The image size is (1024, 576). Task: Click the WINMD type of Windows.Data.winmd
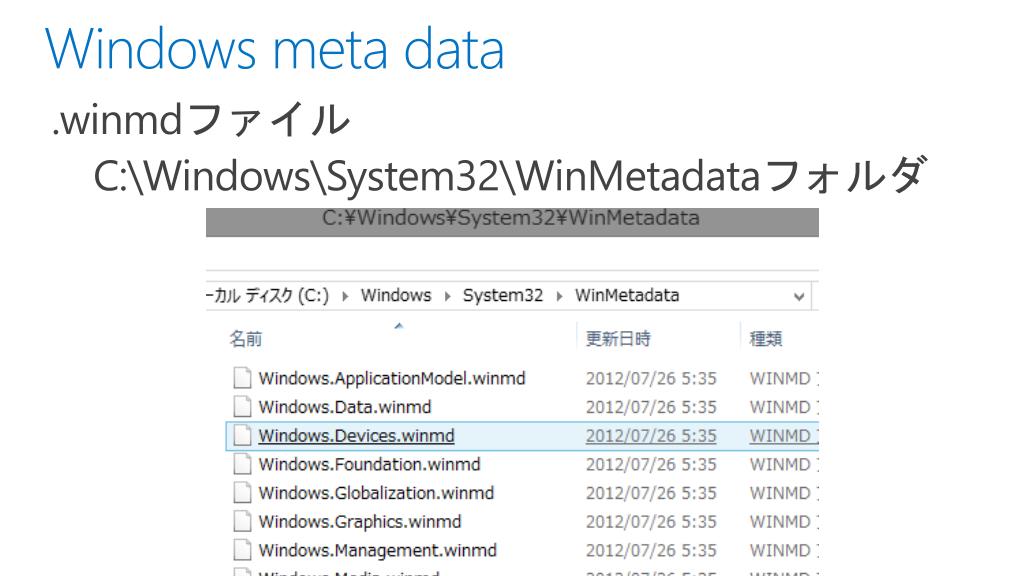784,408
